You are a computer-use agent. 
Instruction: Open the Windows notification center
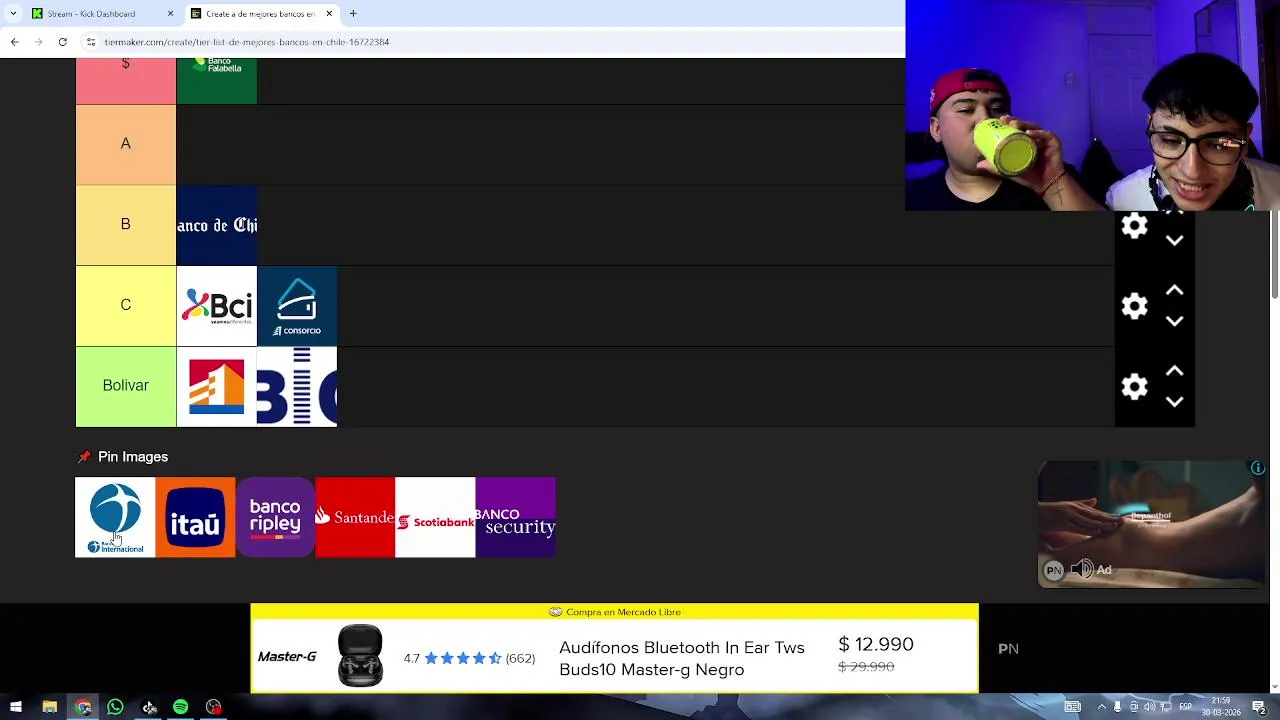pos(1259,707)
